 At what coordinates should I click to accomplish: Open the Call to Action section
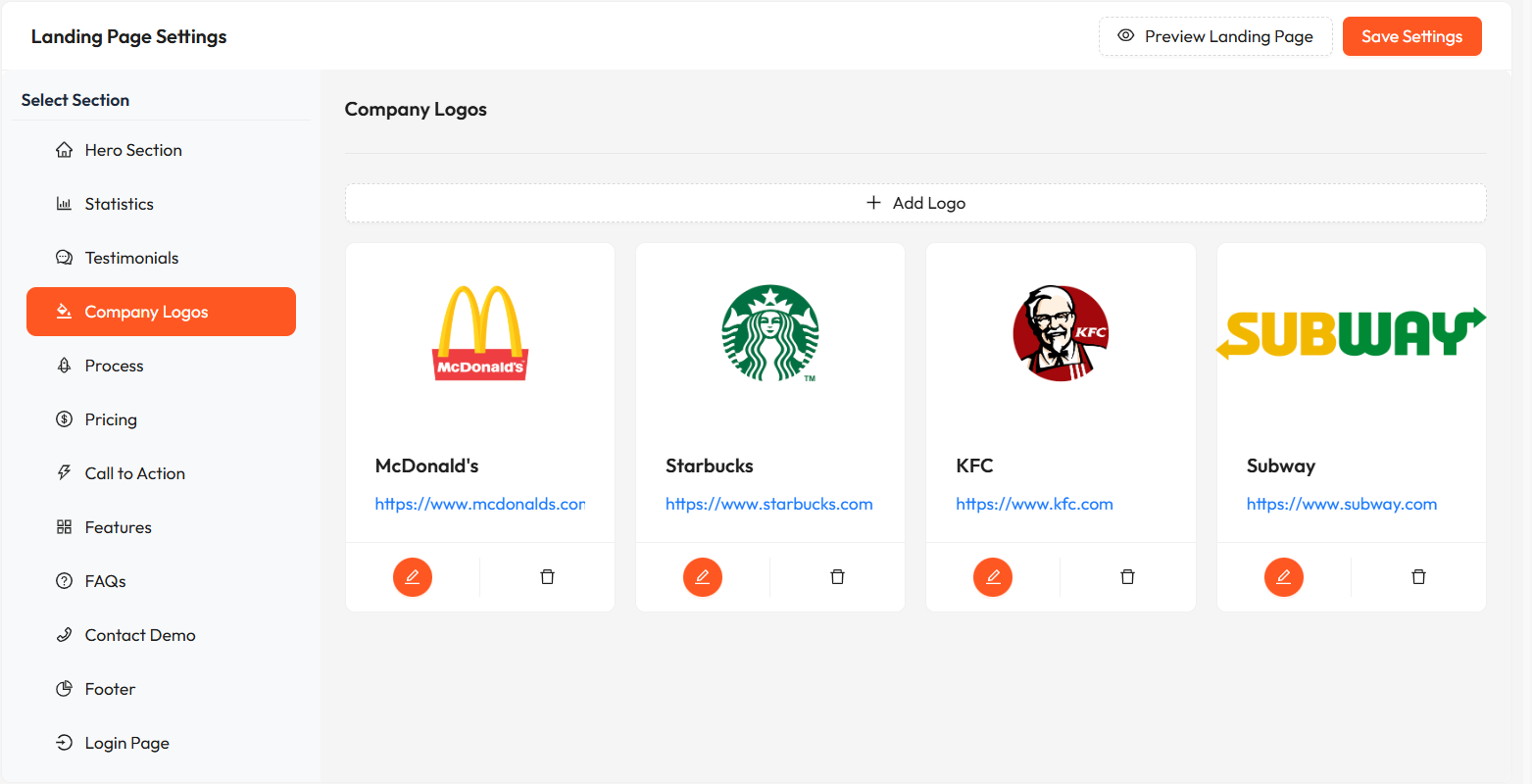point(161,473)
